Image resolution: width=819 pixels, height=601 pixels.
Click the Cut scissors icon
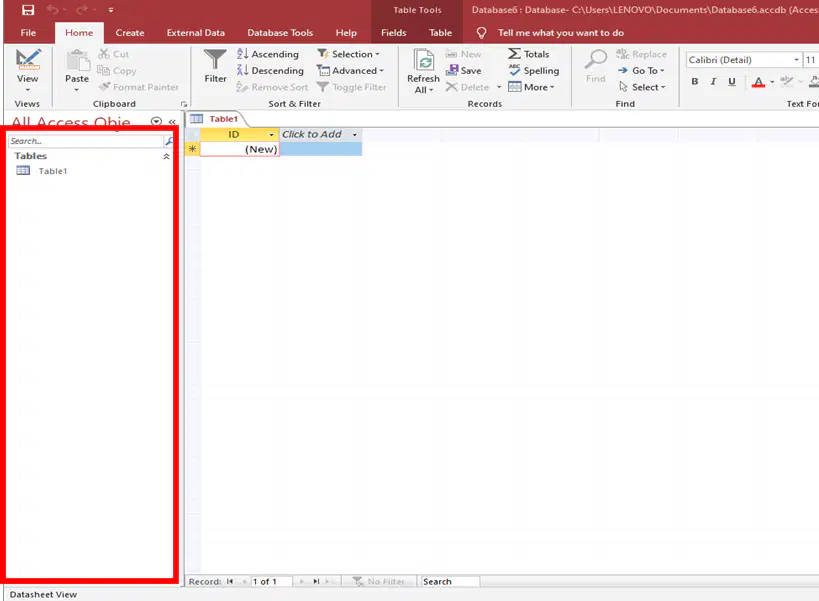point(104,54)
